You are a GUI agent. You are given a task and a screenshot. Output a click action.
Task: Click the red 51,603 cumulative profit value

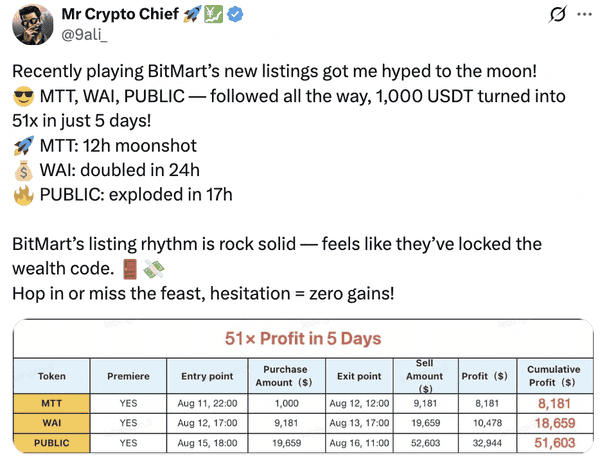click(553, 441)
